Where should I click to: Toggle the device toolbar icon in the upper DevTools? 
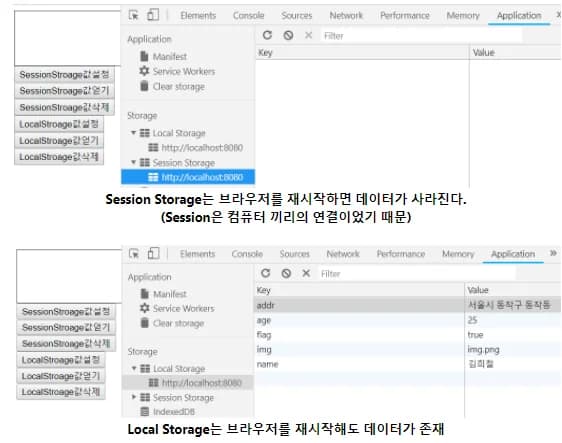coord(153,15)
